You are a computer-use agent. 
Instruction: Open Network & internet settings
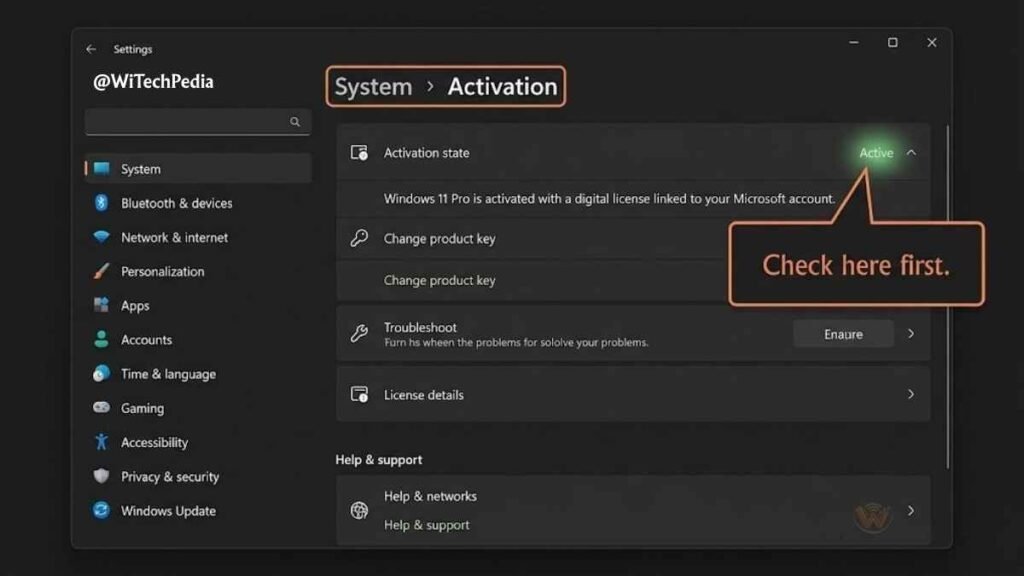pyautogui.click(x=174, y=238)
